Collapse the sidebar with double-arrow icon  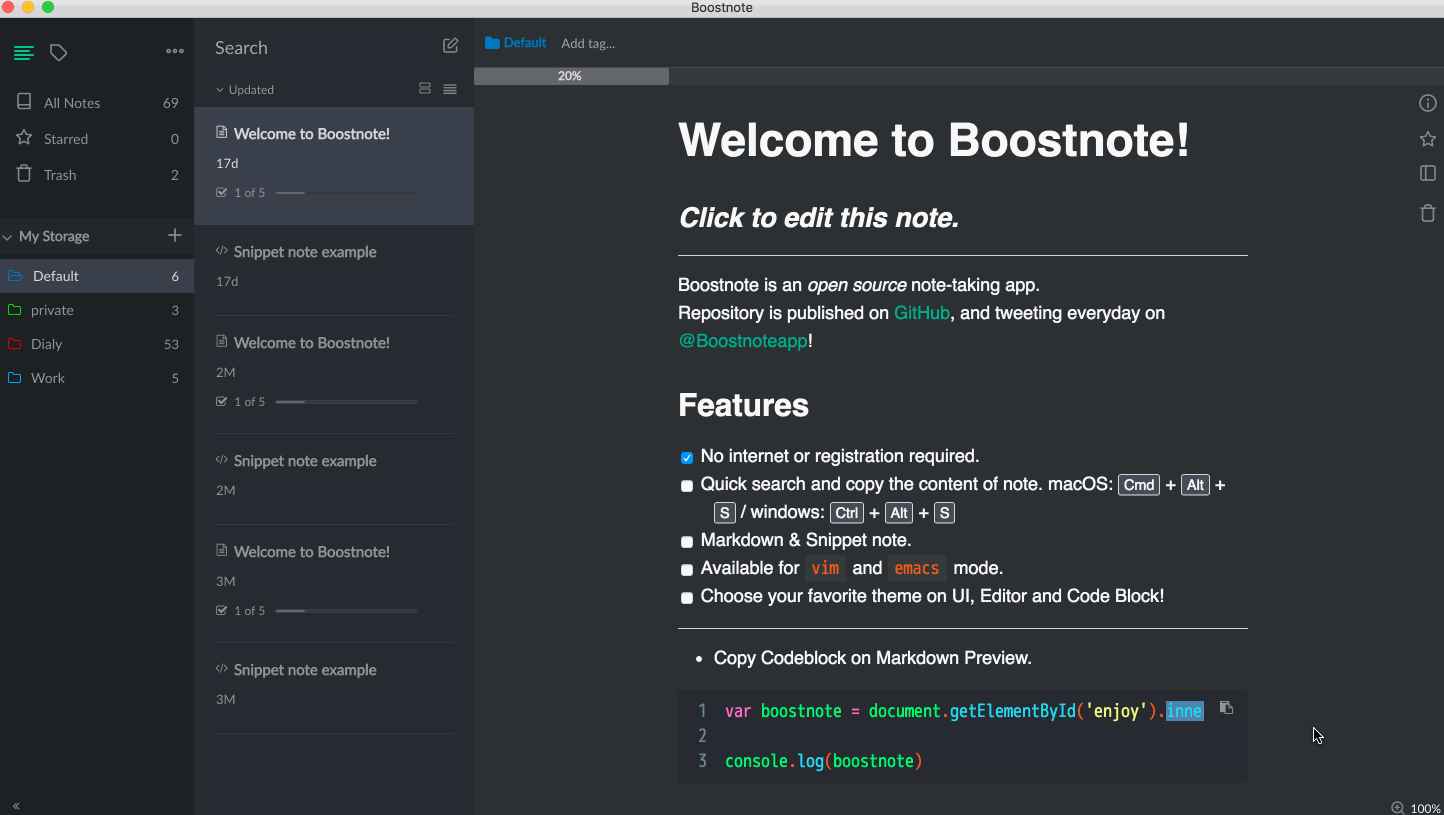coord(16,805)
